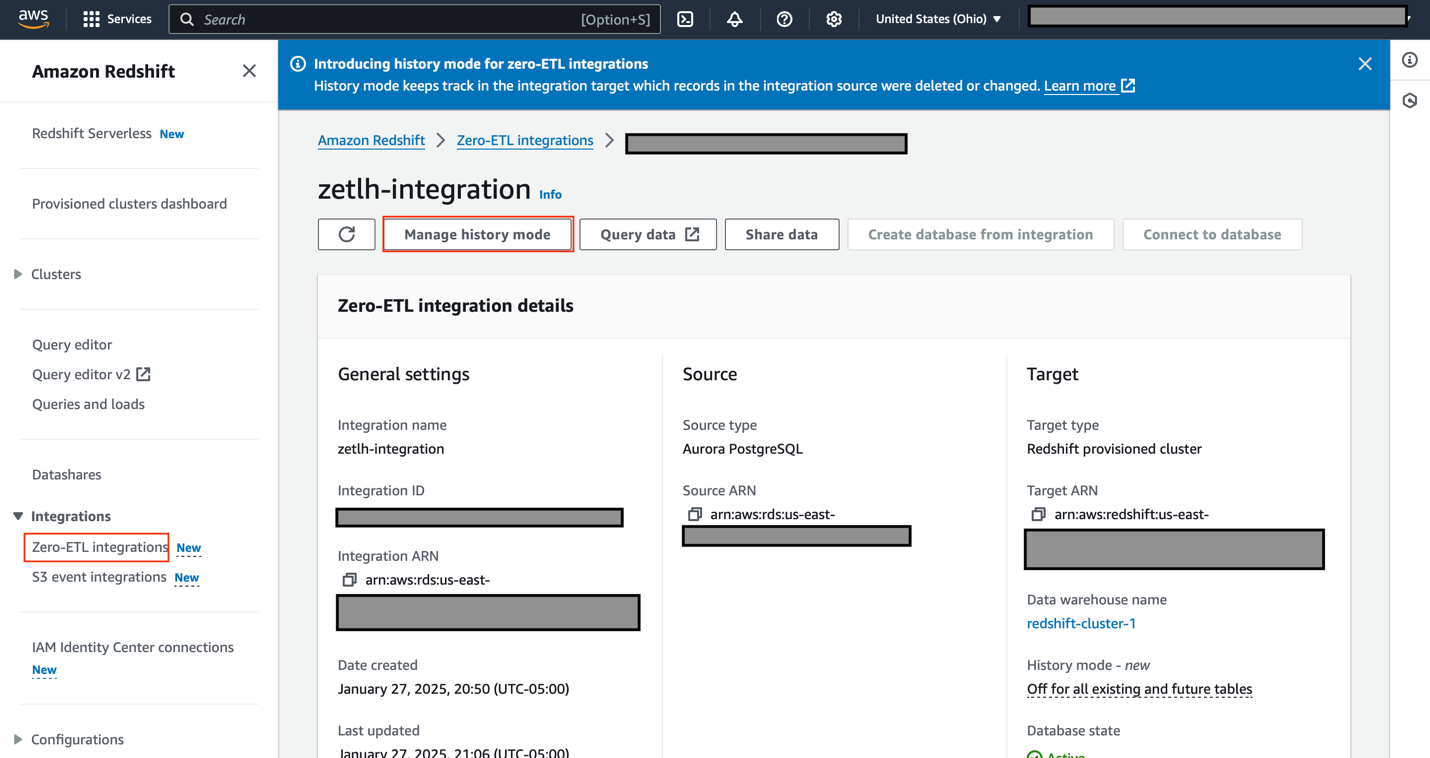The height and width of the screenshot is (758, 1430).
Task: Click the Integration name value zetlh-integration
Action: [x=391, y=449]
